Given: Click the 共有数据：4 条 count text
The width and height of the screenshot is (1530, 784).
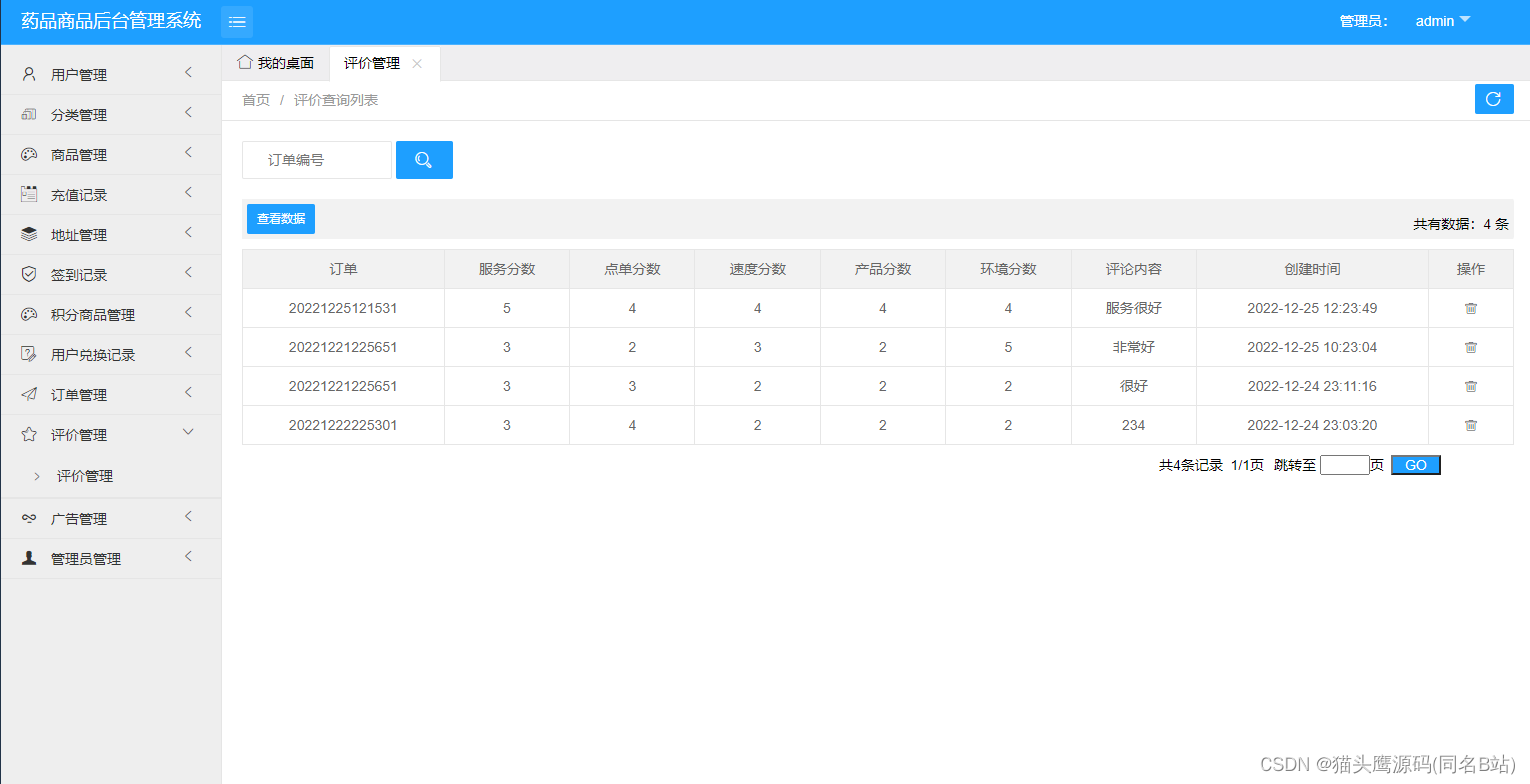Looking at the screenshot, I should [x=1461, y=224].
